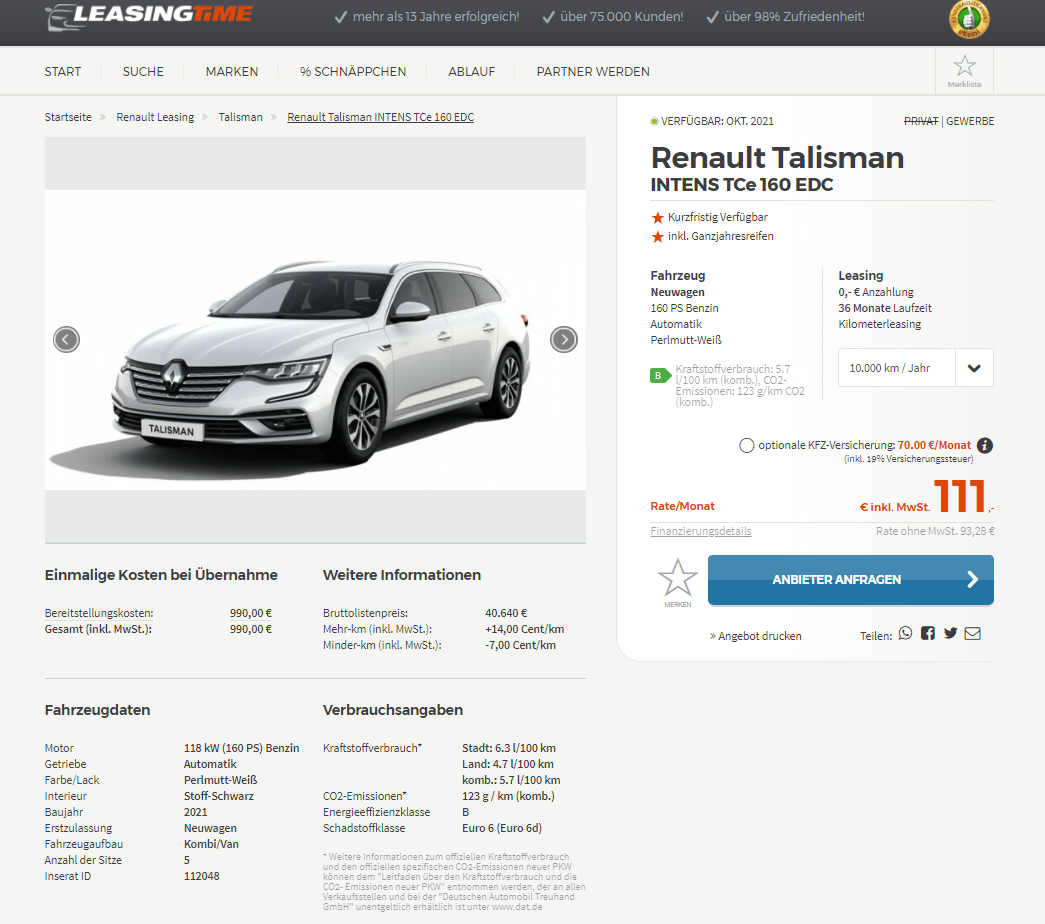
Task: Open Finanzierungsdetails link
Action: pyautogui.click(x=700, y=531)
